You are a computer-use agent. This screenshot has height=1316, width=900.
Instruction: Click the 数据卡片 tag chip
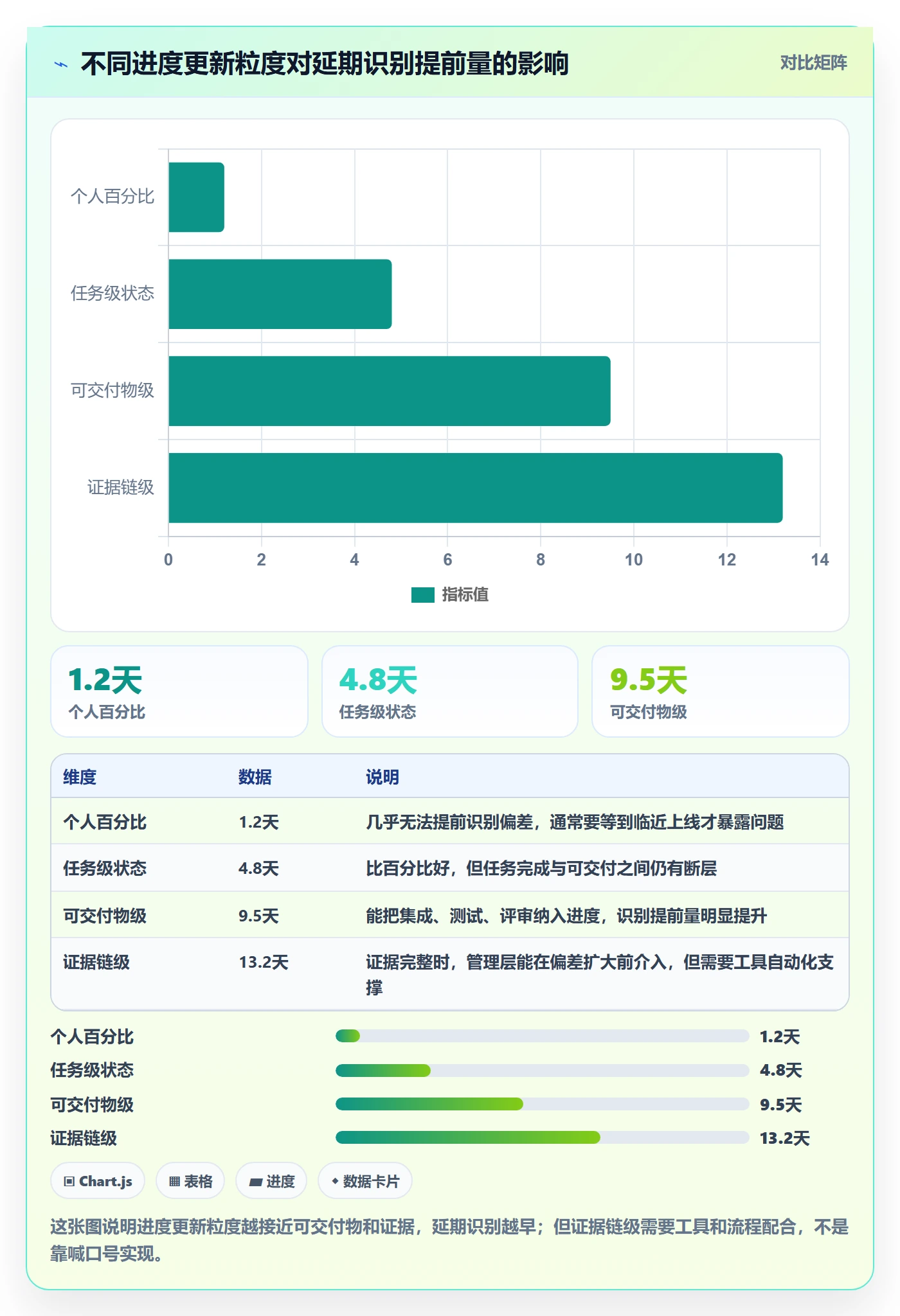(x=364, y=1181)
